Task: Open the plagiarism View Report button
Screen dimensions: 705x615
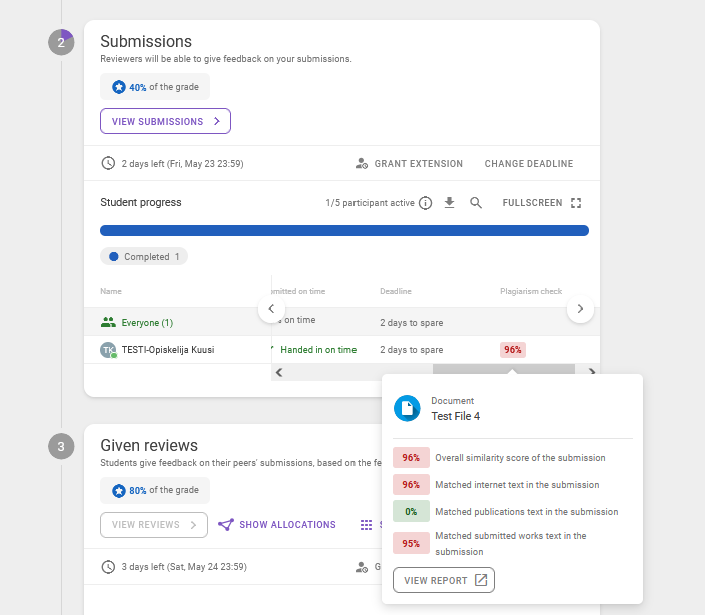Action: (443, 580)
